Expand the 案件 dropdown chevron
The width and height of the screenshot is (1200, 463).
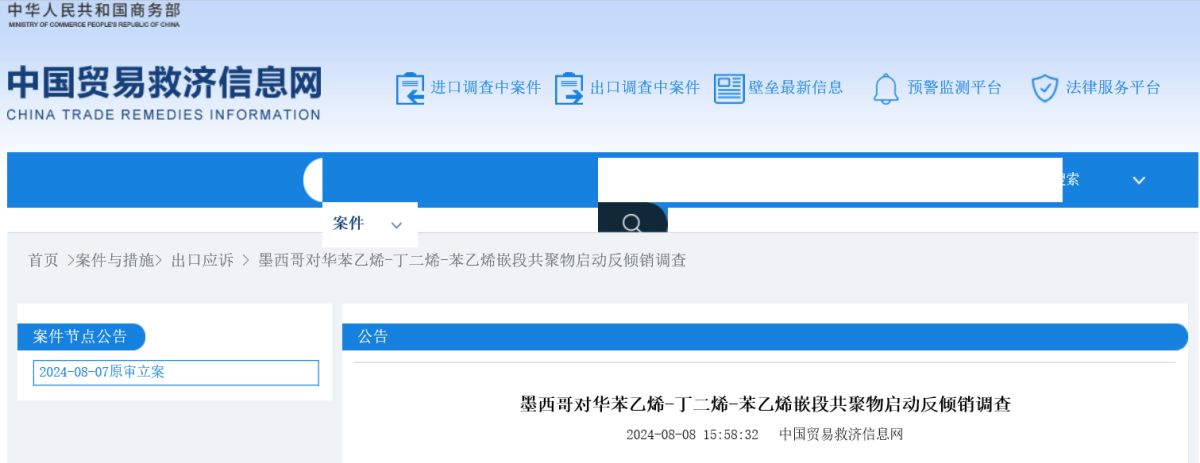tap(396, 225)
